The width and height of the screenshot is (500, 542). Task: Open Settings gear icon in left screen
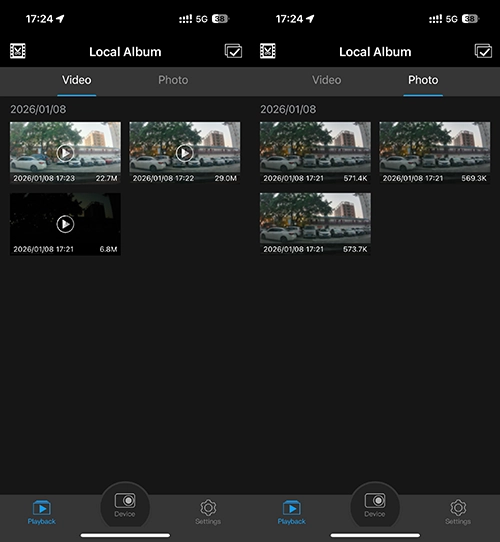click(x=208, y=507)
